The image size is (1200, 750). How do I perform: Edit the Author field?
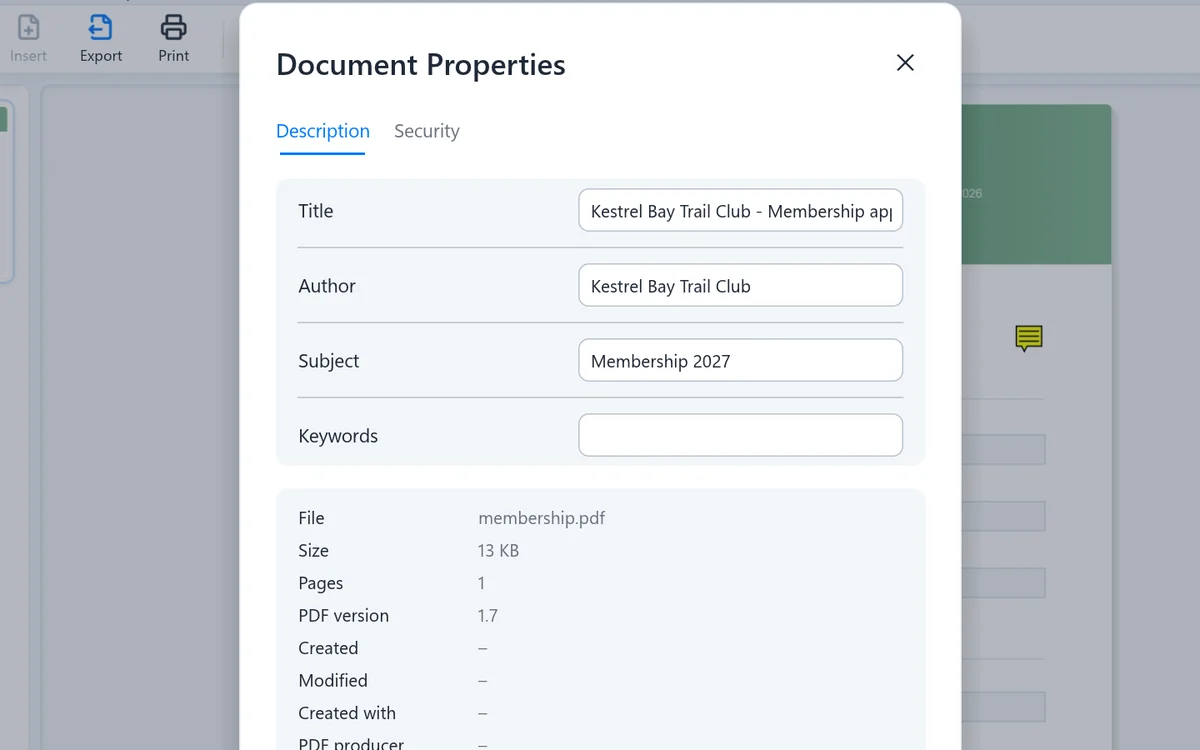coord(741,286)
